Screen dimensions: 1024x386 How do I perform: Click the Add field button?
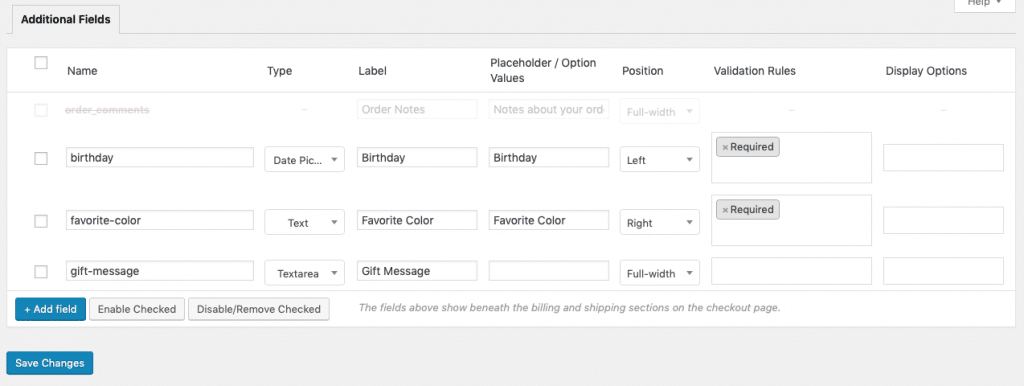(x=50, y=309)
